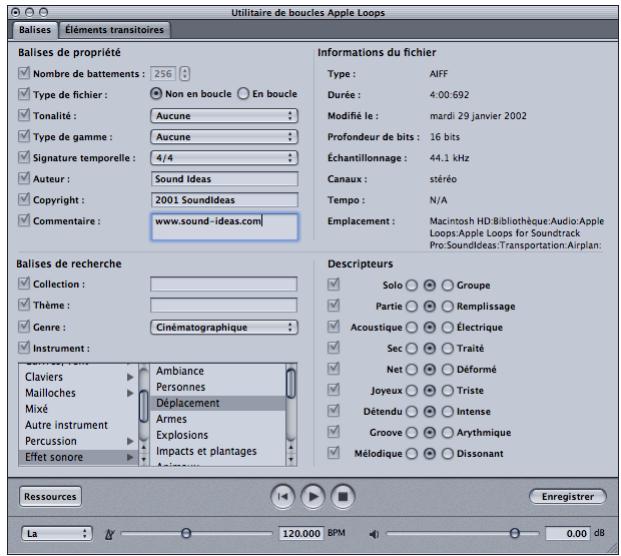Screen dimensions: 621x556
Task: Select the Triste radio button
Action: tap(448, 390)
